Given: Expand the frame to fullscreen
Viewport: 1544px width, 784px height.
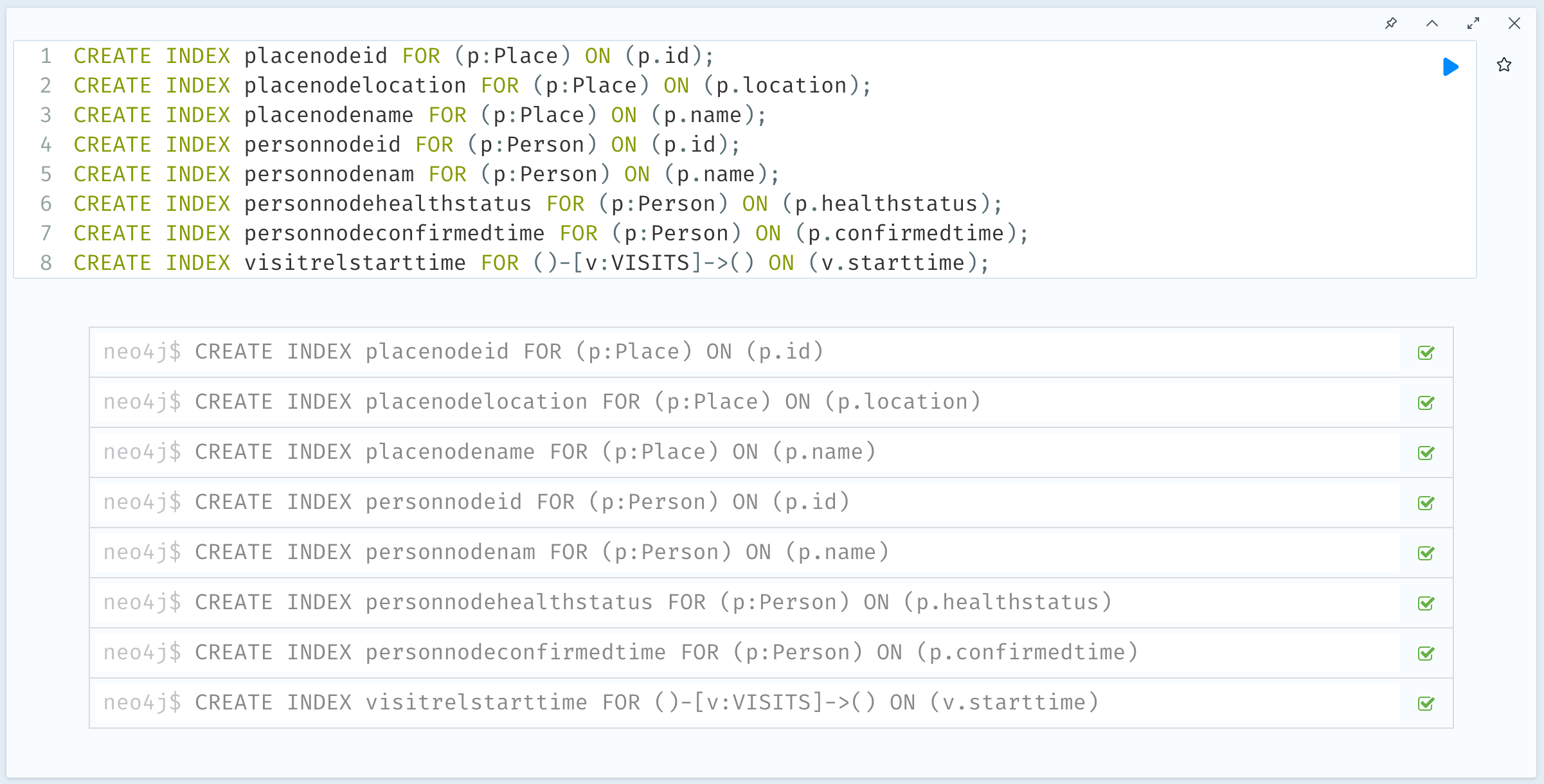Looking at the screenshot, I should [x=1473, y=24].
